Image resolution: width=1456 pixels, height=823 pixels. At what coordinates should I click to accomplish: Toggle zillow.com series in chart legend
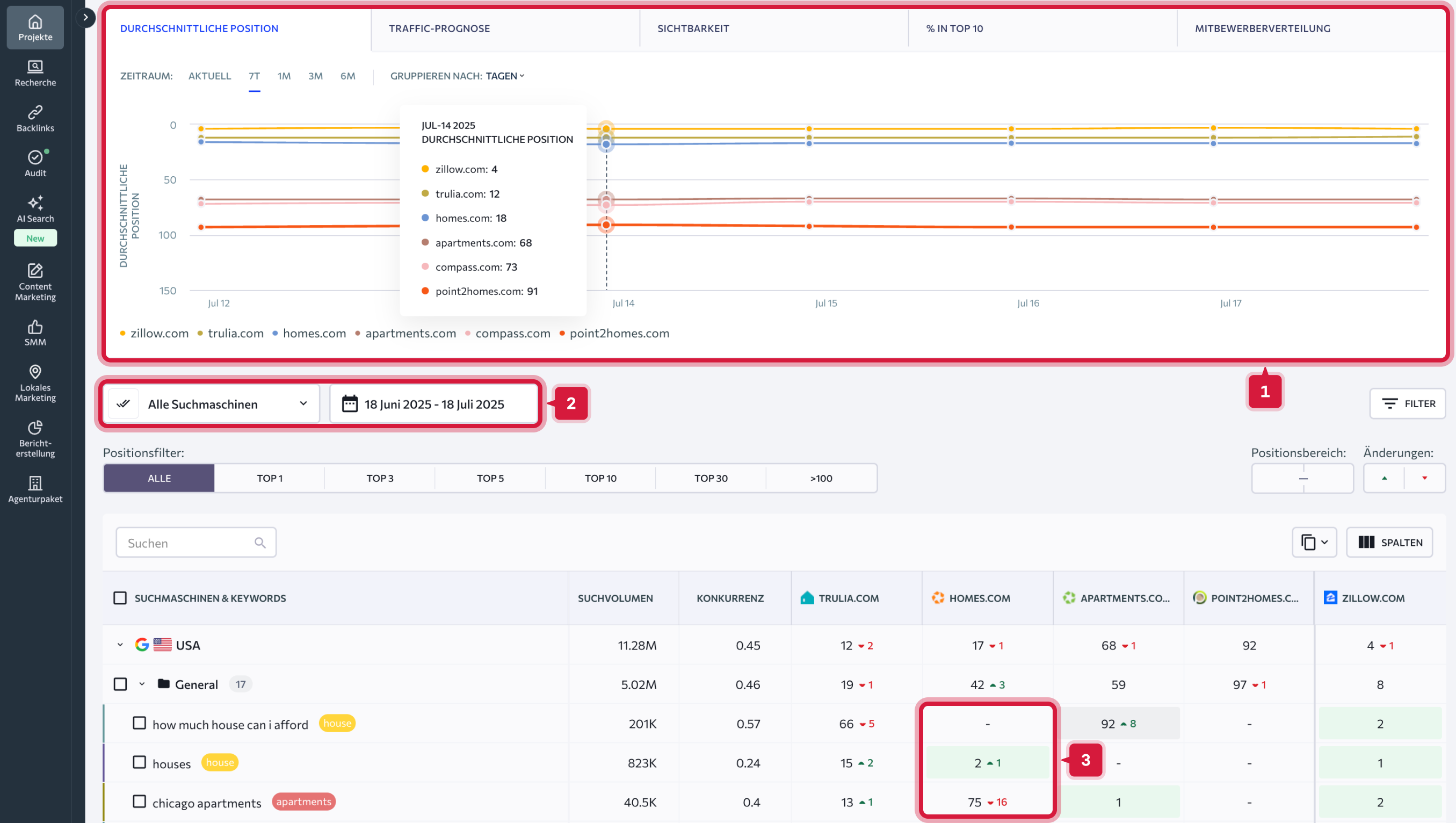click(154, 333)
